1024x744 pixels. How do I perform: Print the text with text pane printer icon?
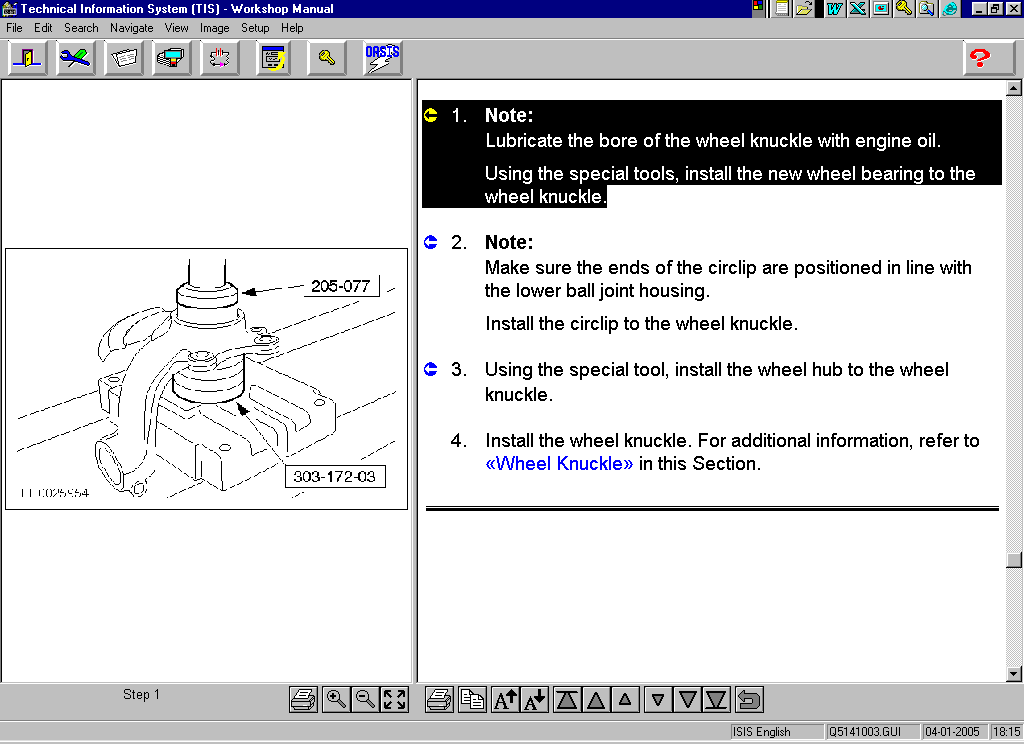coord(440,700)
